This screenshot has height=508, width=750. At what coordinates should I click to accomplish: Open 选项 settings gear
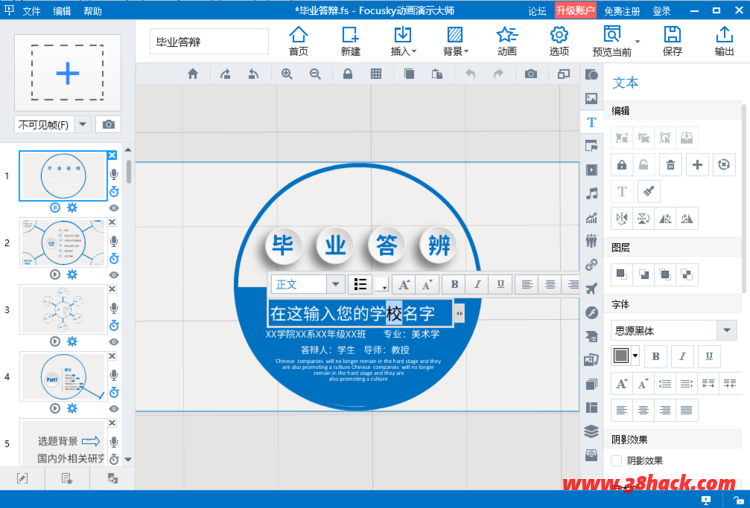[559, 41]
